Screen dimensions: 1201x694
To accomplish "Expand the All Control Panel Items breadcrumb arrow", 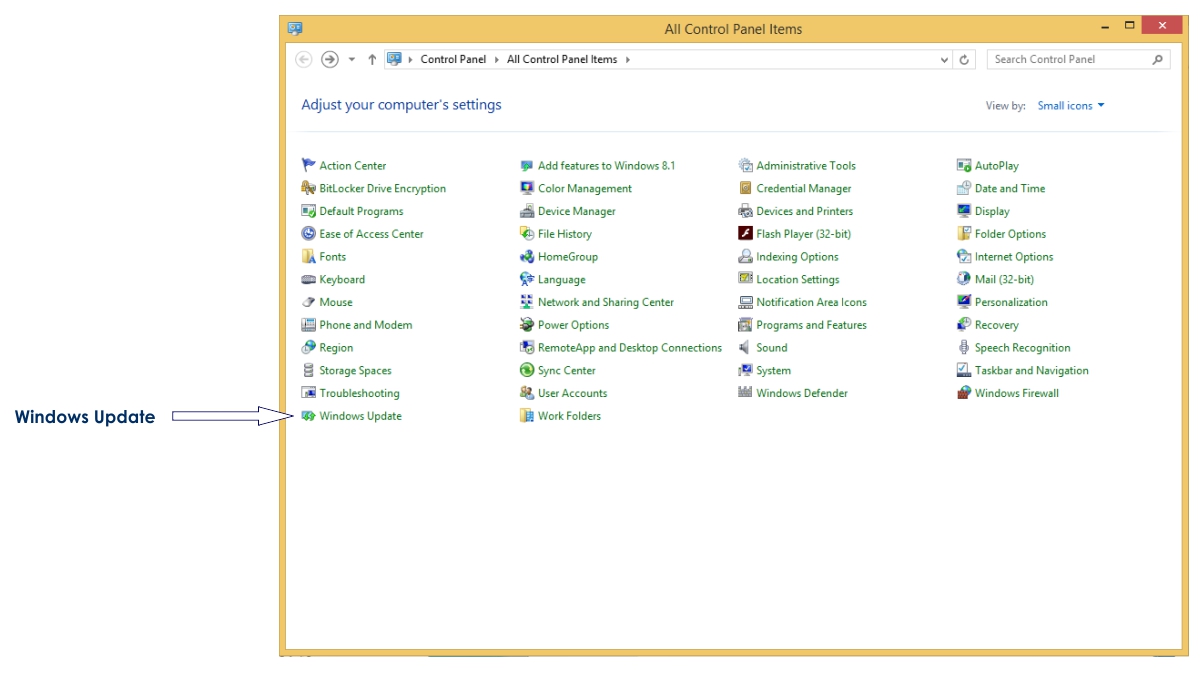I will (x=628, y=60).
